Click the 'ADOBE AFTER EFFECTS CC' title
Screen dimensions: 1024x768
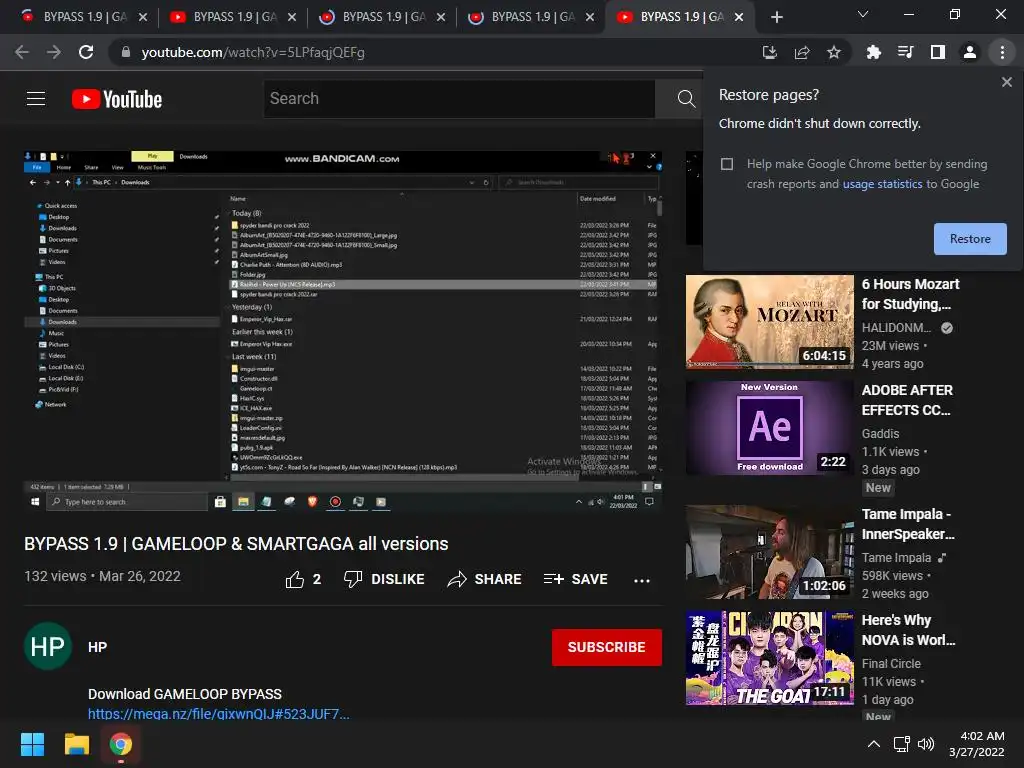(x=907, y=400)
